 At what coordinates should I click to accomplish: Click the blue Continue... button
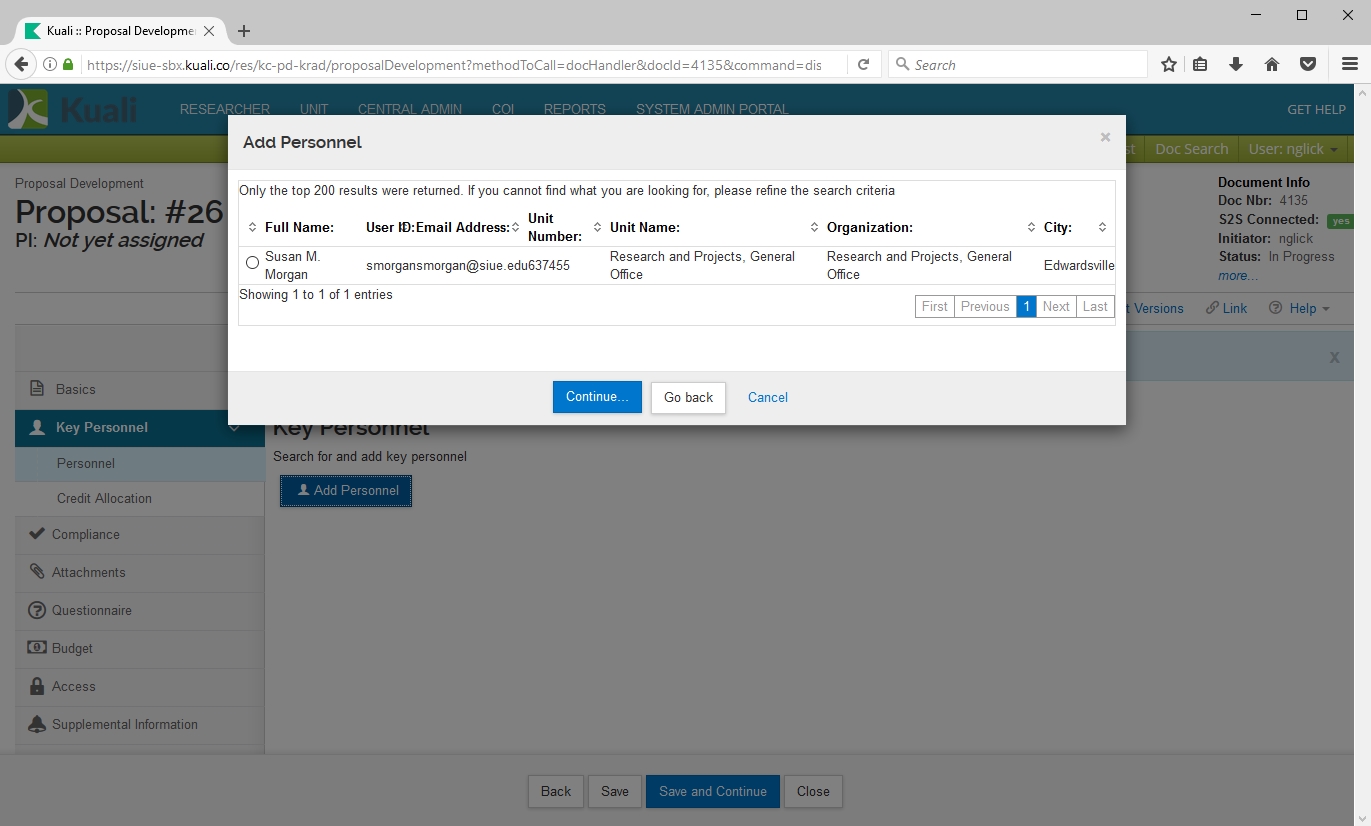(597, 397)
